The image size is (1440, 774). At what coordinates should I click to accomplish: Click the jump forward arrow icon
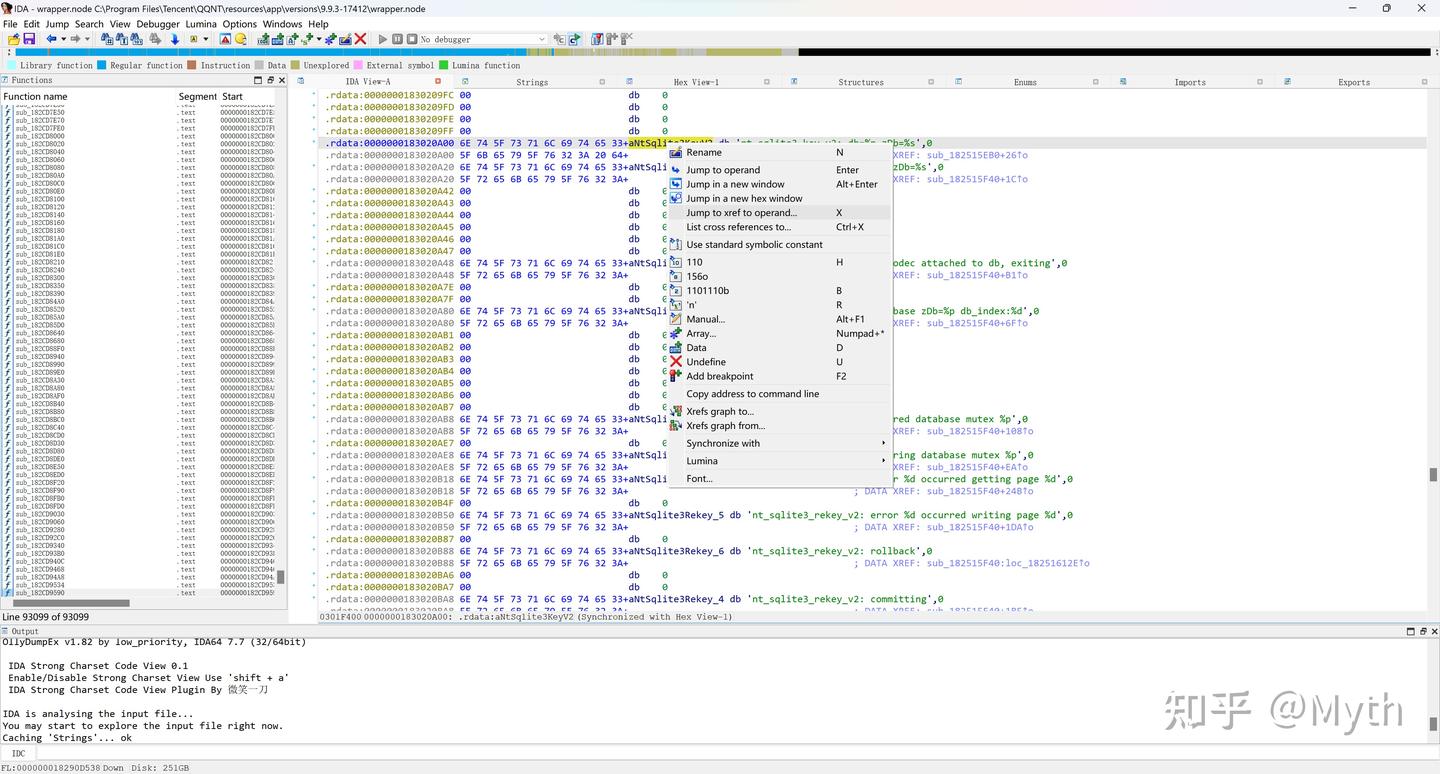[74, 39]
